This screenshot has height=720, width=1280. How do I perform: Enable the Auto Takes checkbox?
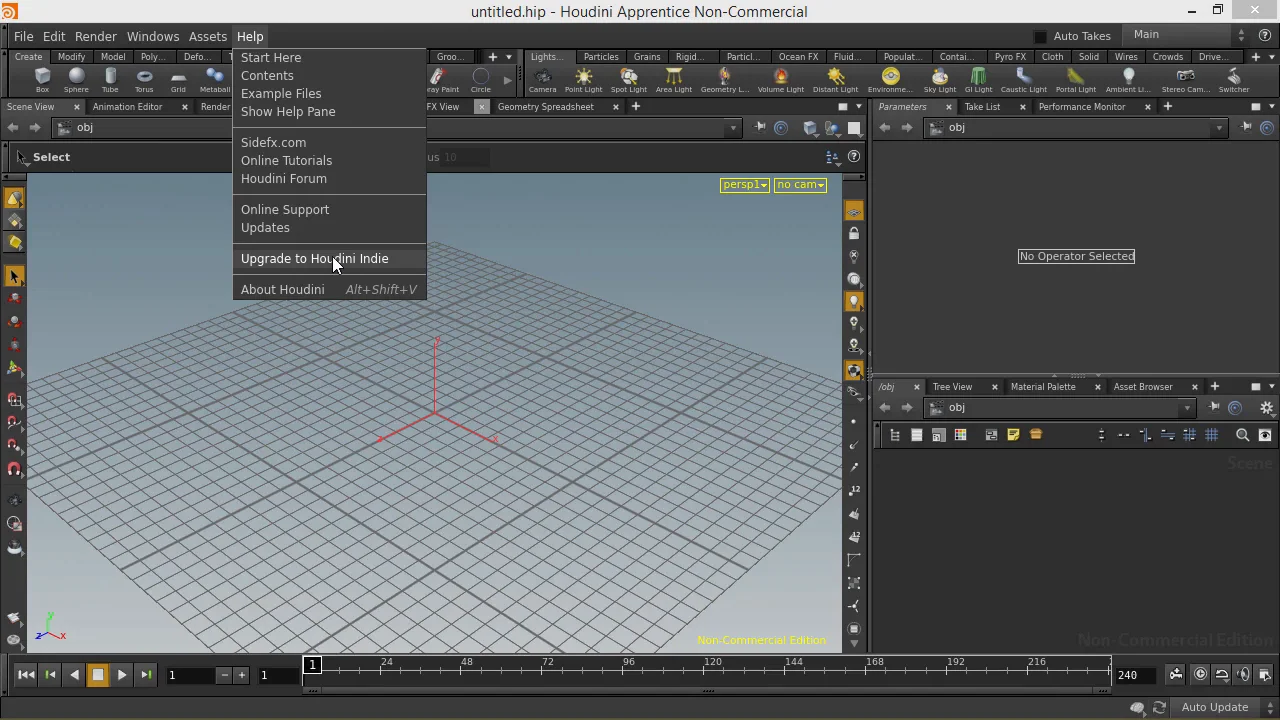click(x=1040, y=36)
